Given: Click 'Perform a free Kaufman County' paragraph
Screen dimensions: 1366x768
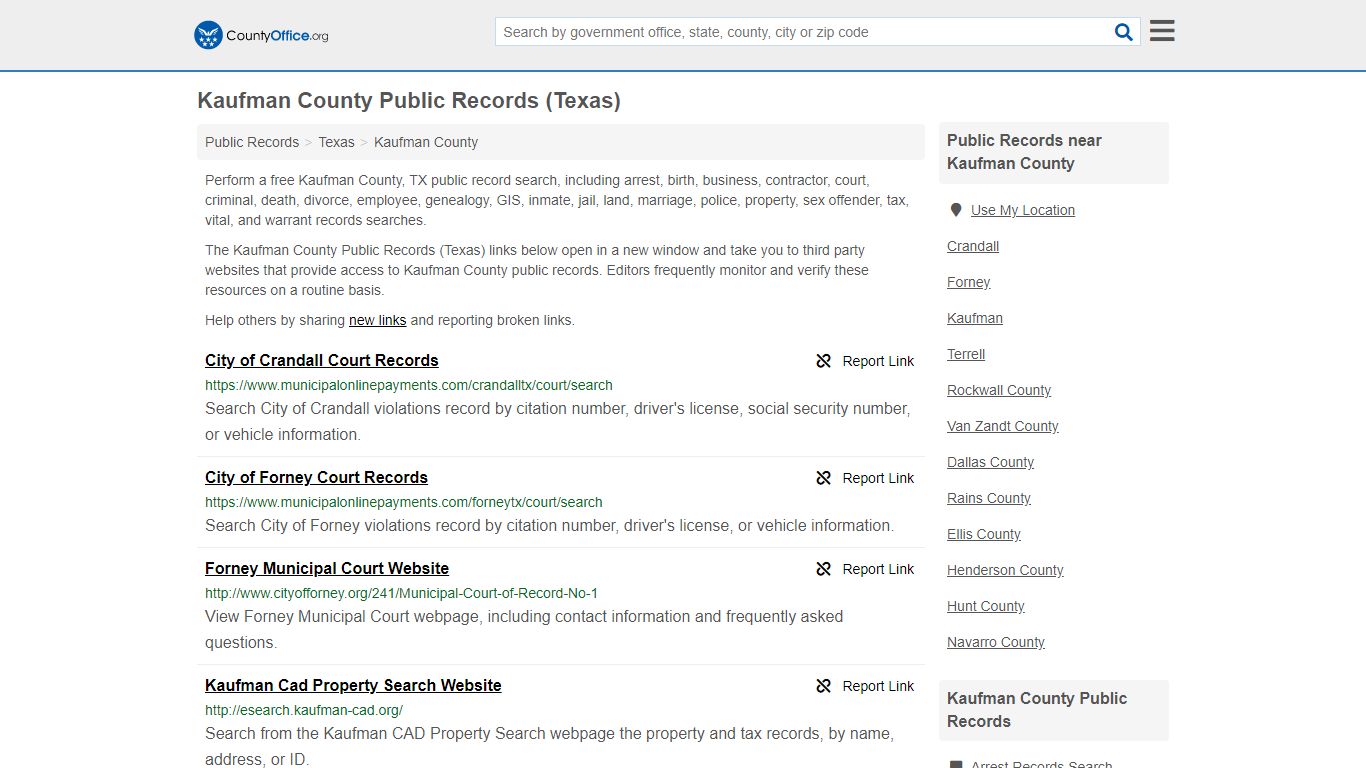Looking at the screenshot, I should point(557,200).
